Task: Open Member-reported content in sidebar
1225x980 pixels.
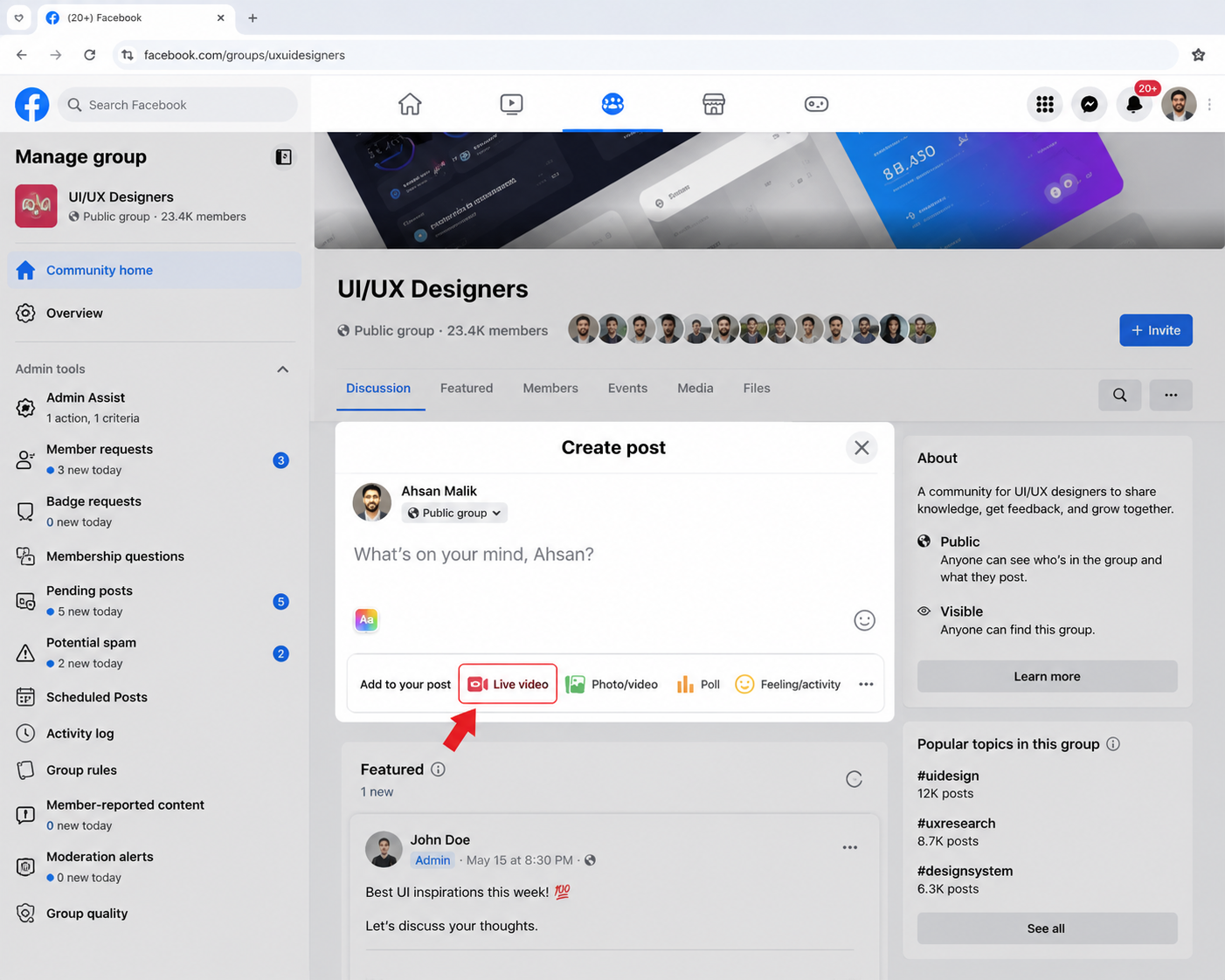Action: pyautogui.click(x=155, y=815)
